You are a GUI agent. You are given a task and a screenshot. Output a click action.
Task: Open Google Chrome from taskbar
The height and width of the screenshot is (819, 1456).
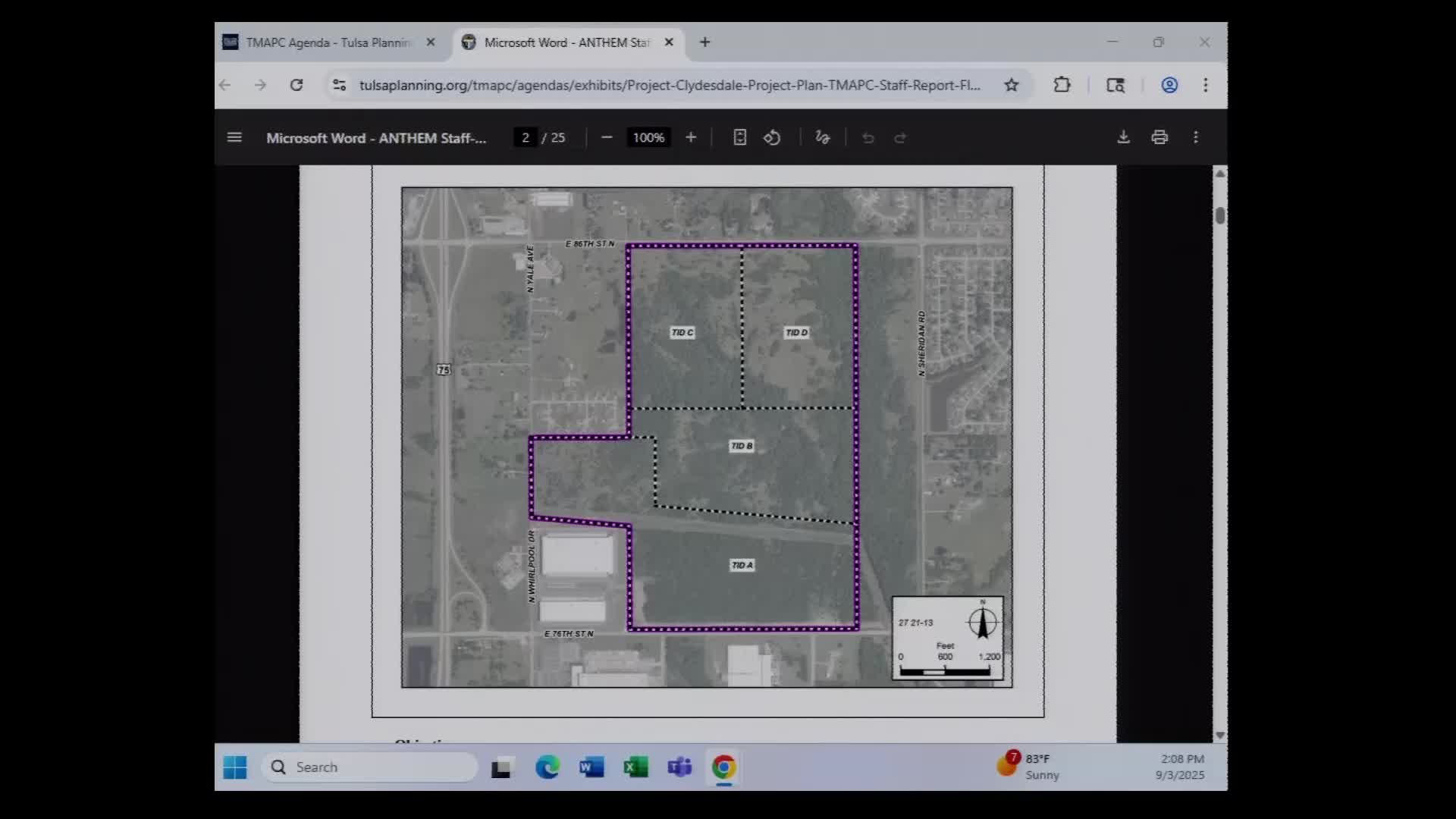pos(723,767)
